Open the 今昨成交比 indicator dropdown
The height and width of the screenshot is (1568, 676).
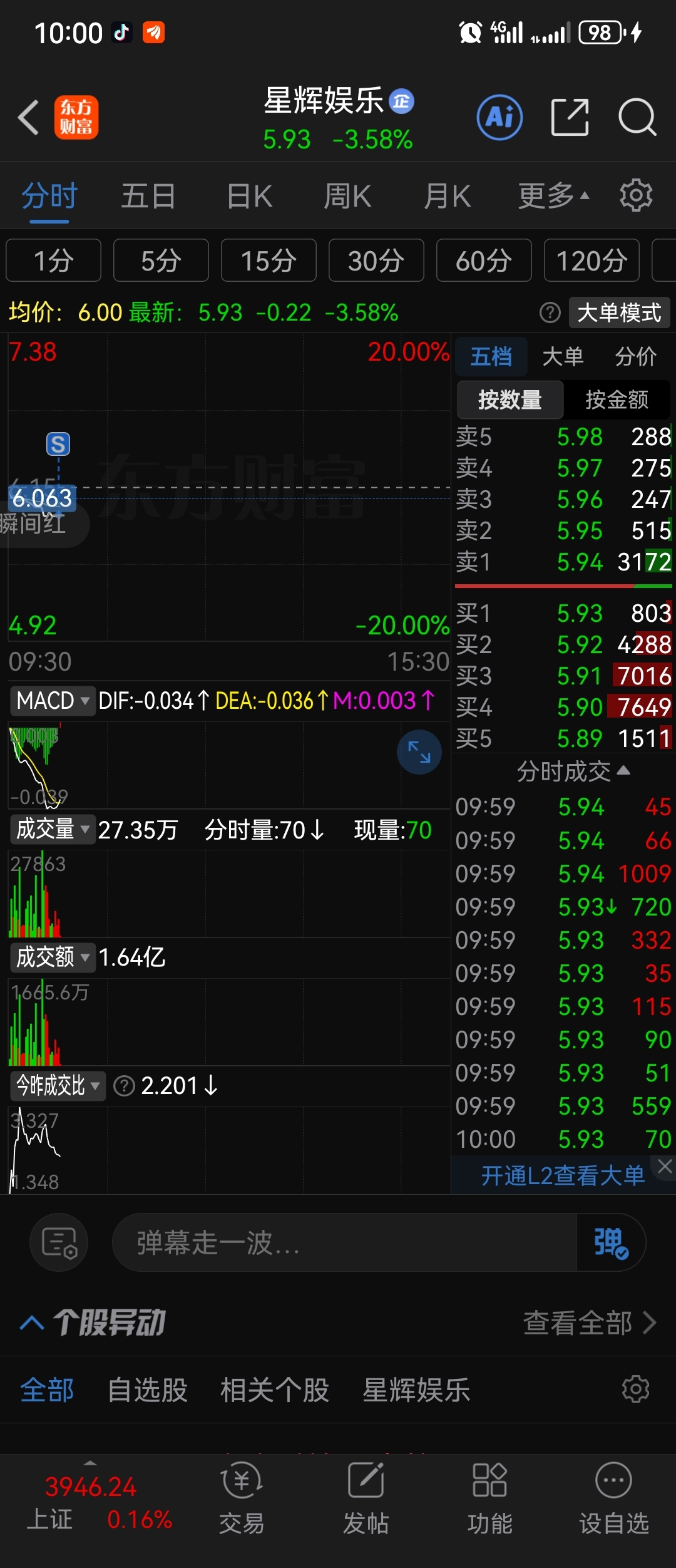coord(58,1085)
